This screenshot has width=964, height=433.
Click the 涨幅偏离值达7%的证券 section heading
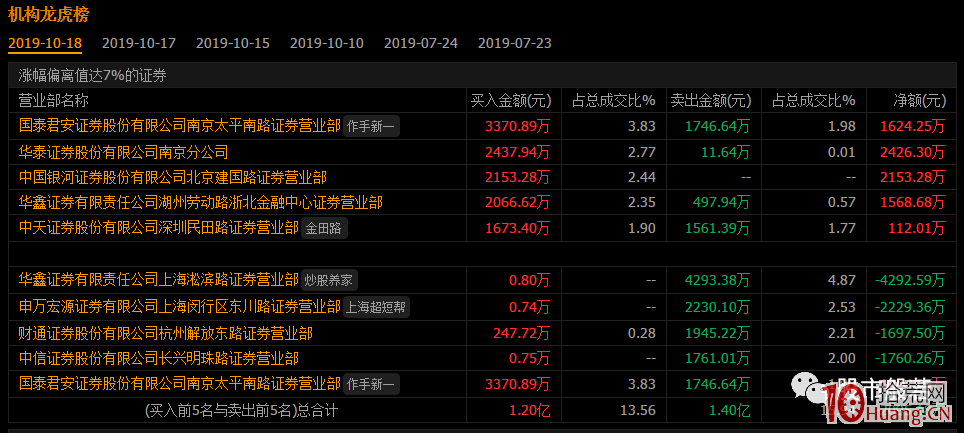coord(92,76)
